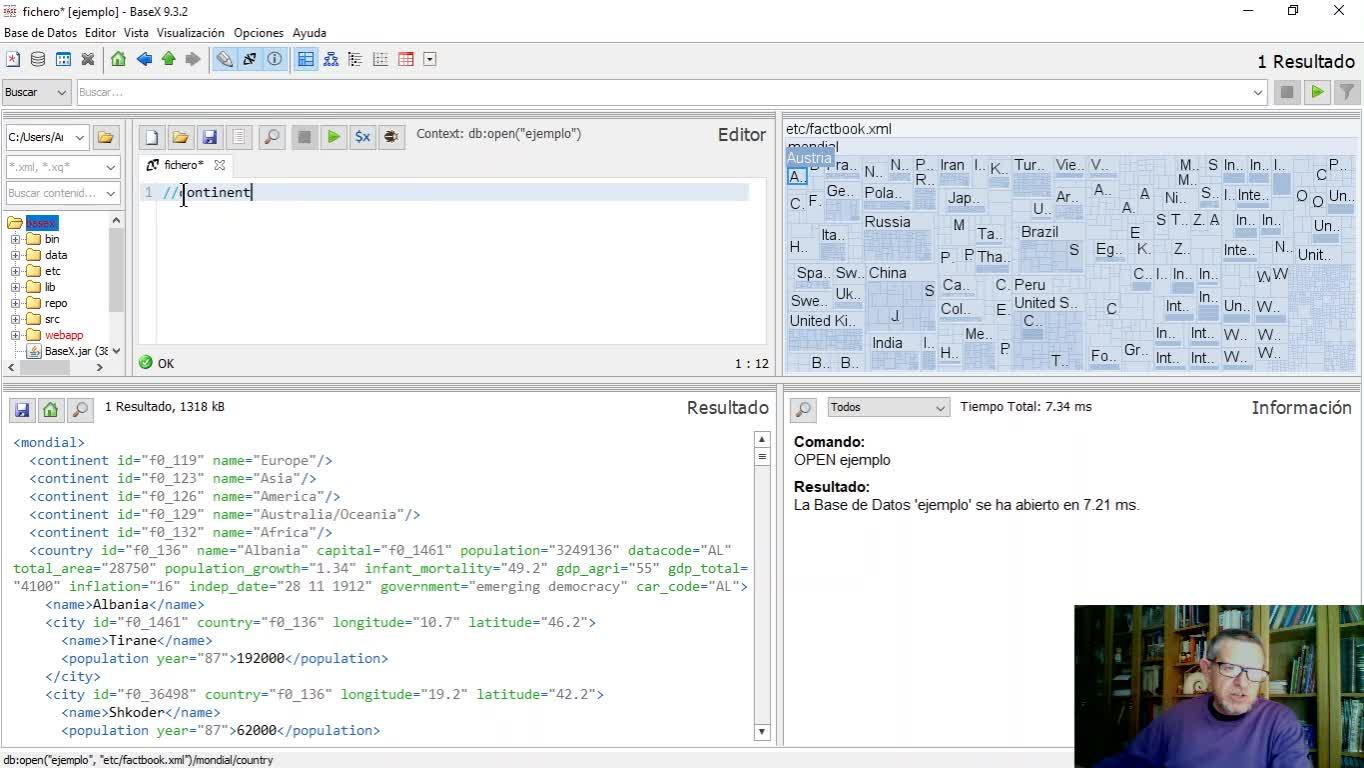The image size is (1364, 768).
Task: Toggle the Map view button in the toolbar
Action: tap(306, 59)
